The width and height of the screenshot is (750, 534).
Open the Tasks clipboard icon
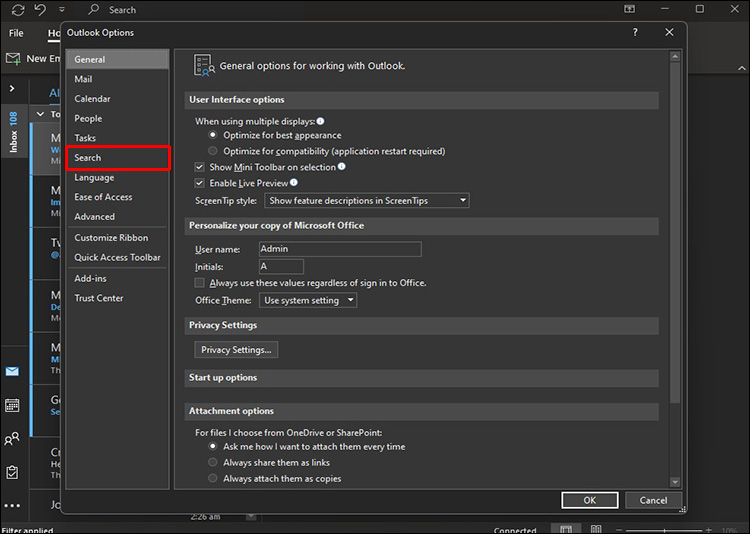pyautogui.click(x=12, y=472)
